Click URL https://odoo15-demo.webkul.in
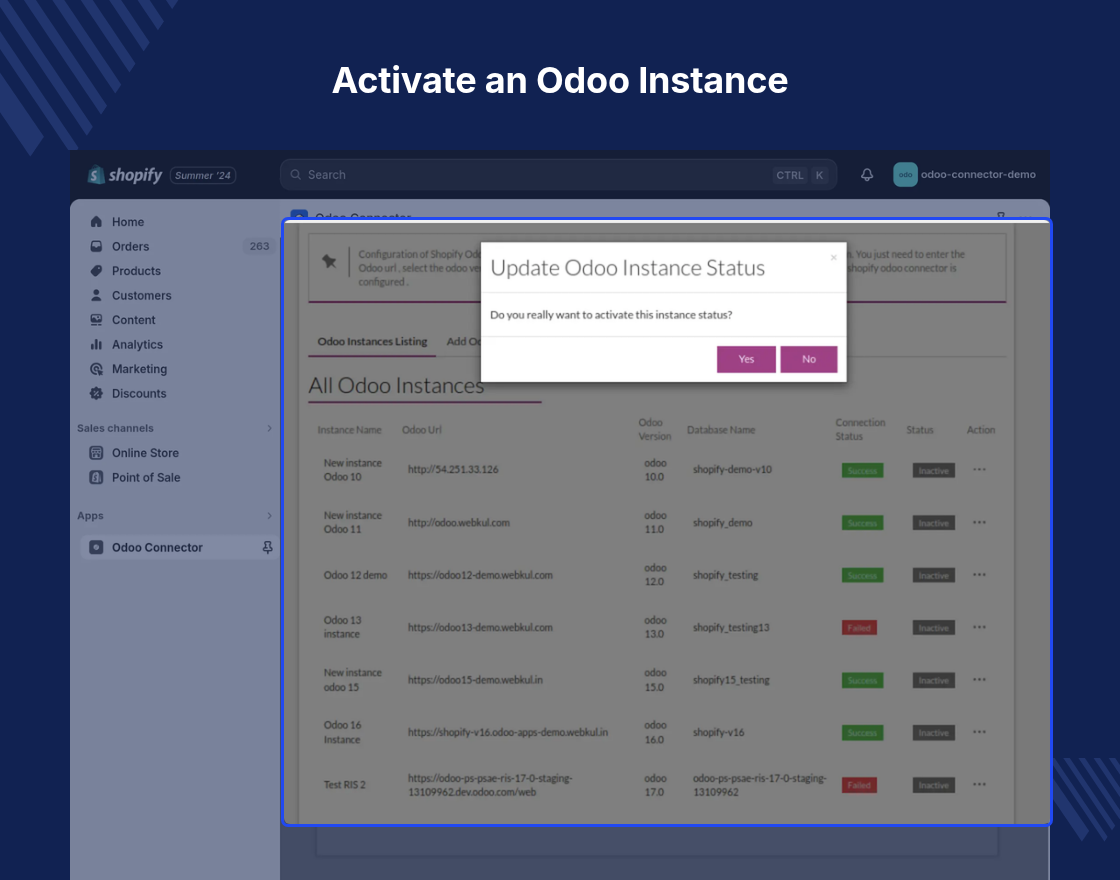 pos(475,680)
